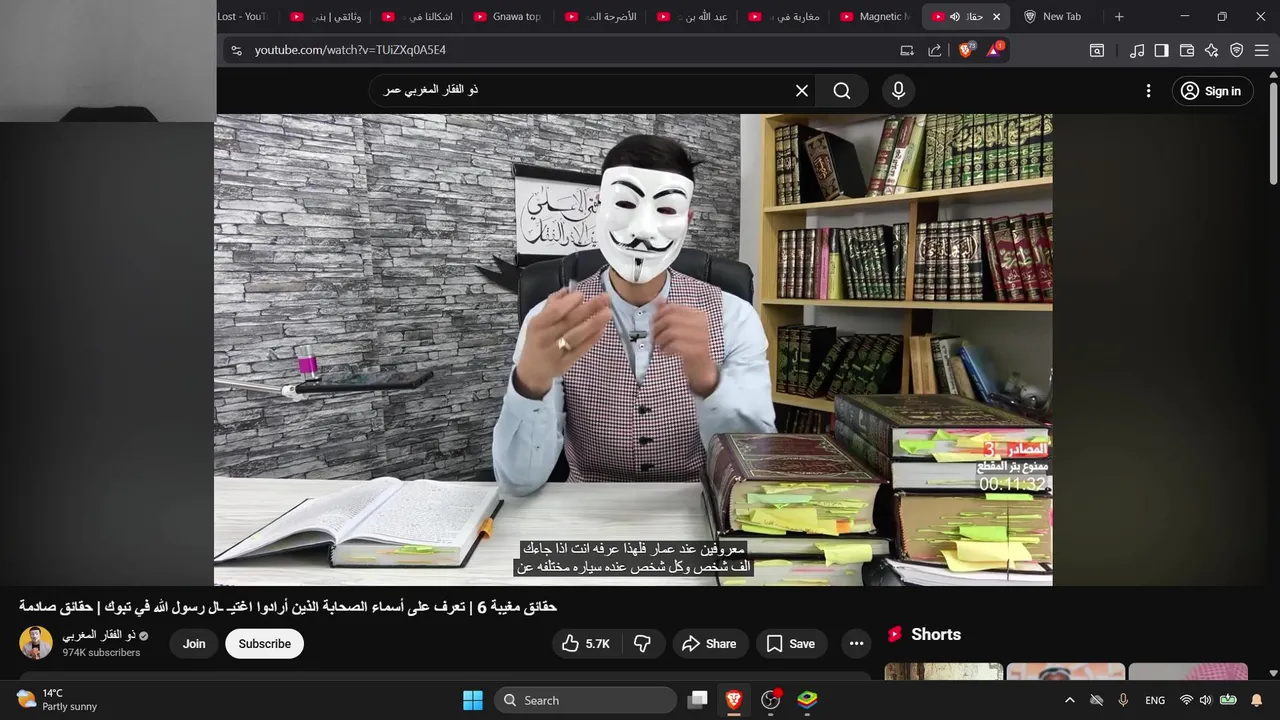This screenshot has width=1280, height=720.
Task: Switch to the الأضرحة tab
Action: tap(600, 17)
